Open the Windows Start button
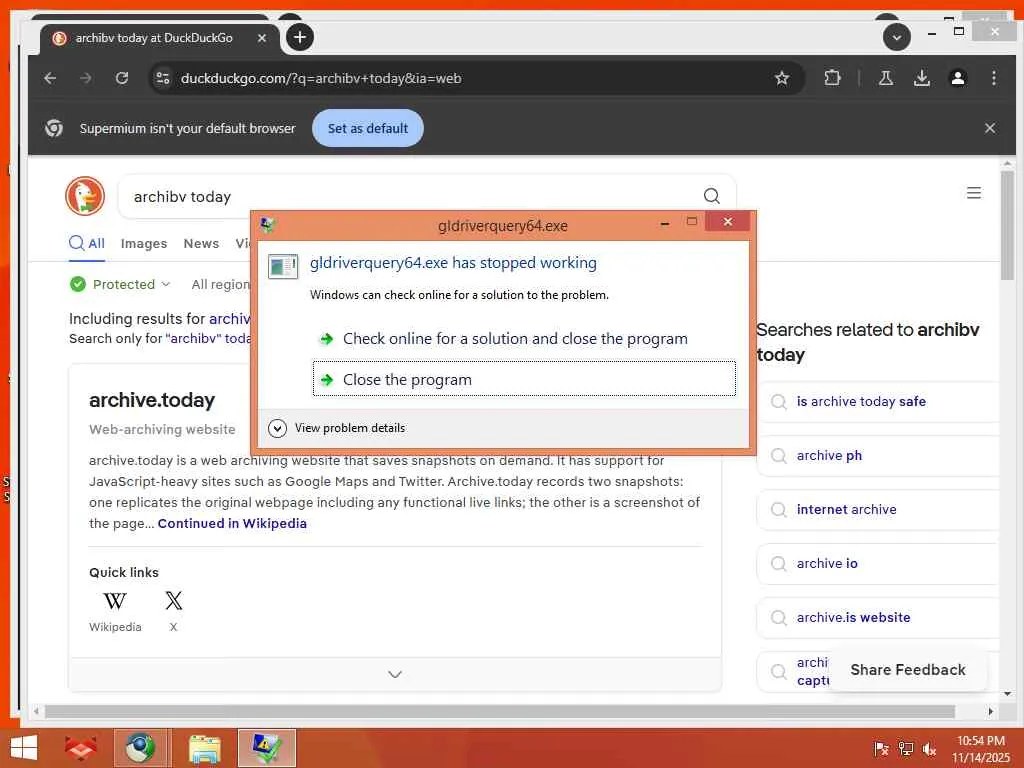1024x768 pixels. (24, 748)
